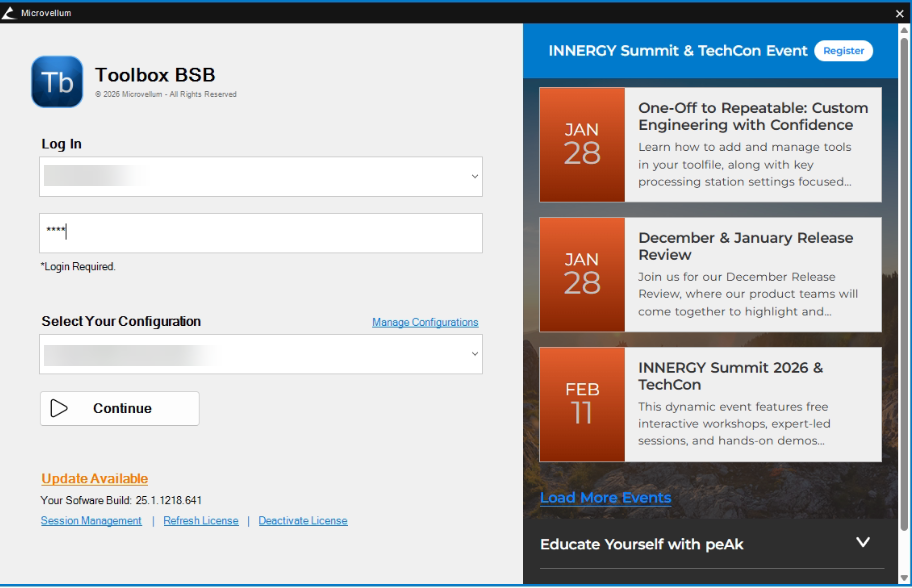Viewport: 912px width, 588px height.
Task: Click the JAN 28 tile beside Release Review
Action: 582,275
